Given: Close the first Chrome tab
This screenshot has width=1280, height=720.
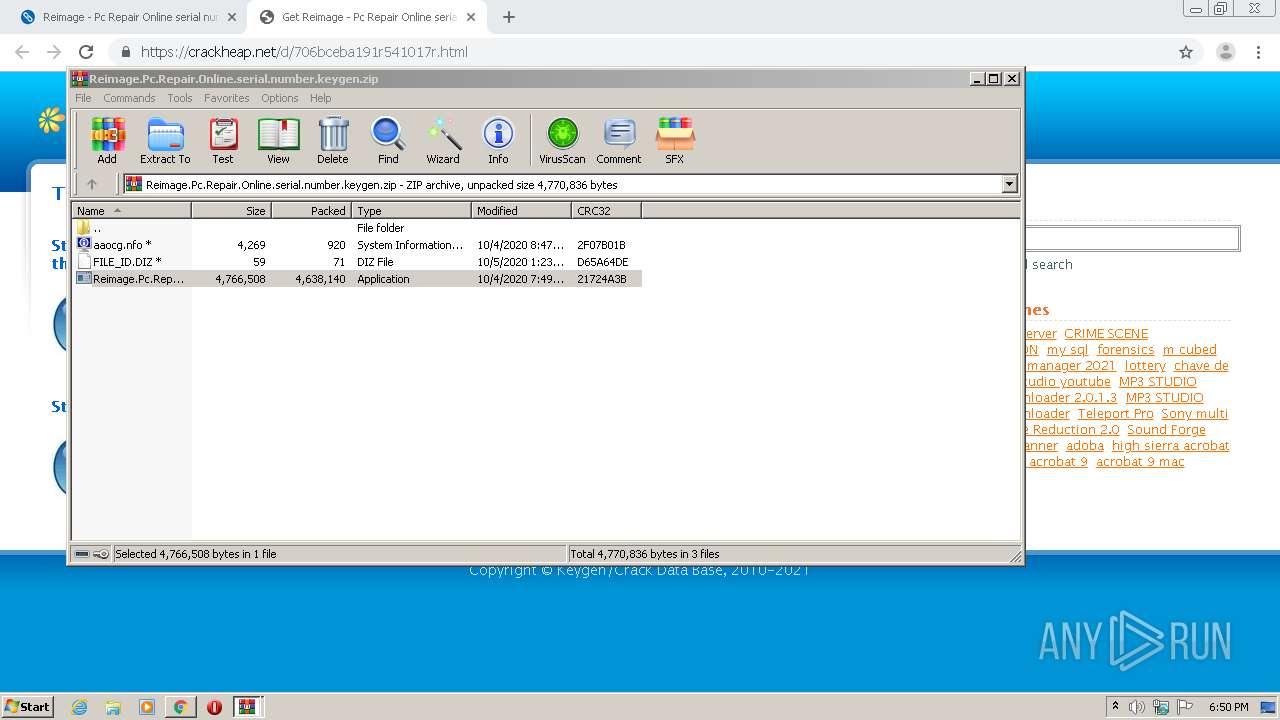Looking at the screenshot, I should tap(232, 17).
